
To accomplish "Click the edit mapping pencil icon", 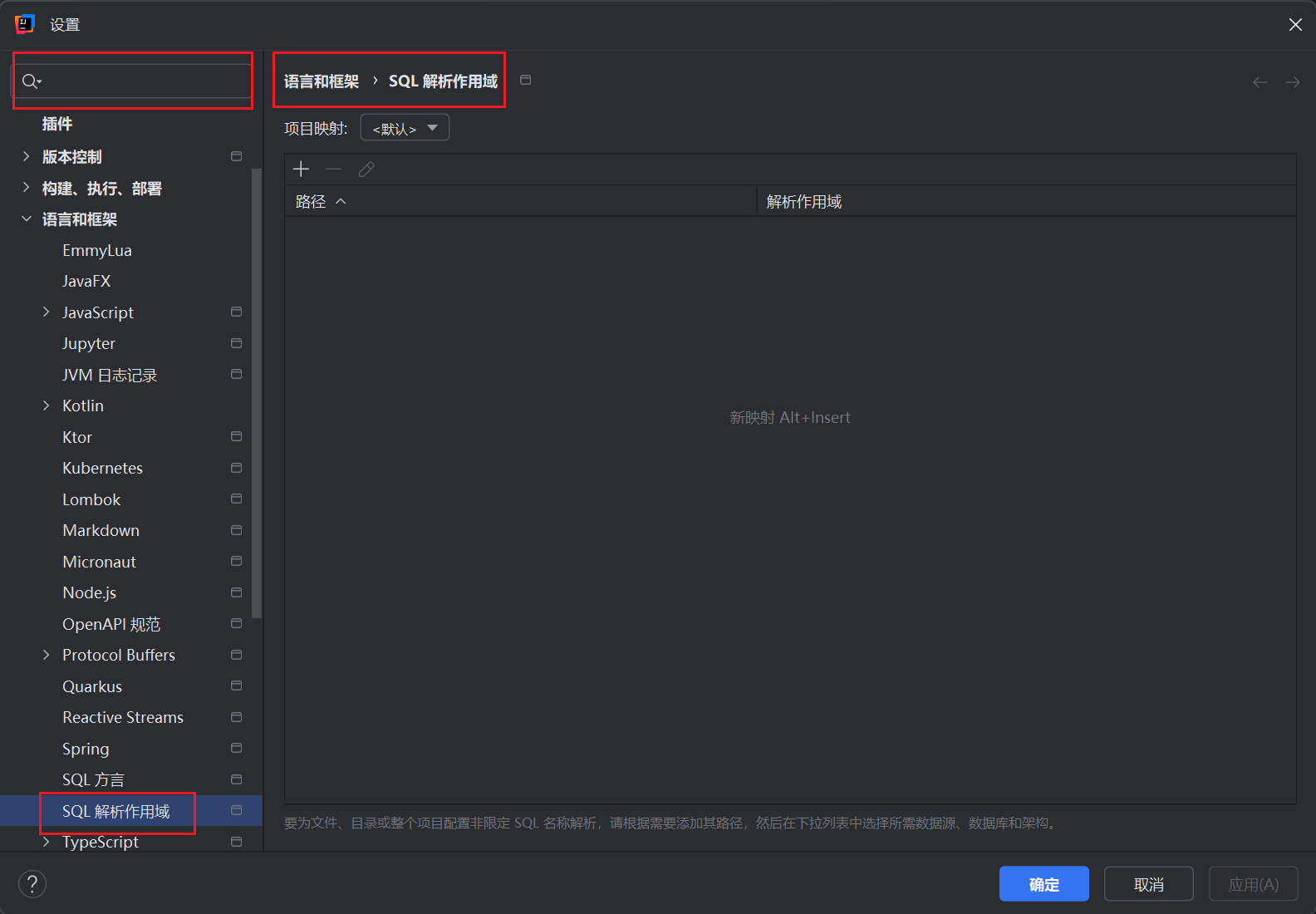I will pos(366,170).
